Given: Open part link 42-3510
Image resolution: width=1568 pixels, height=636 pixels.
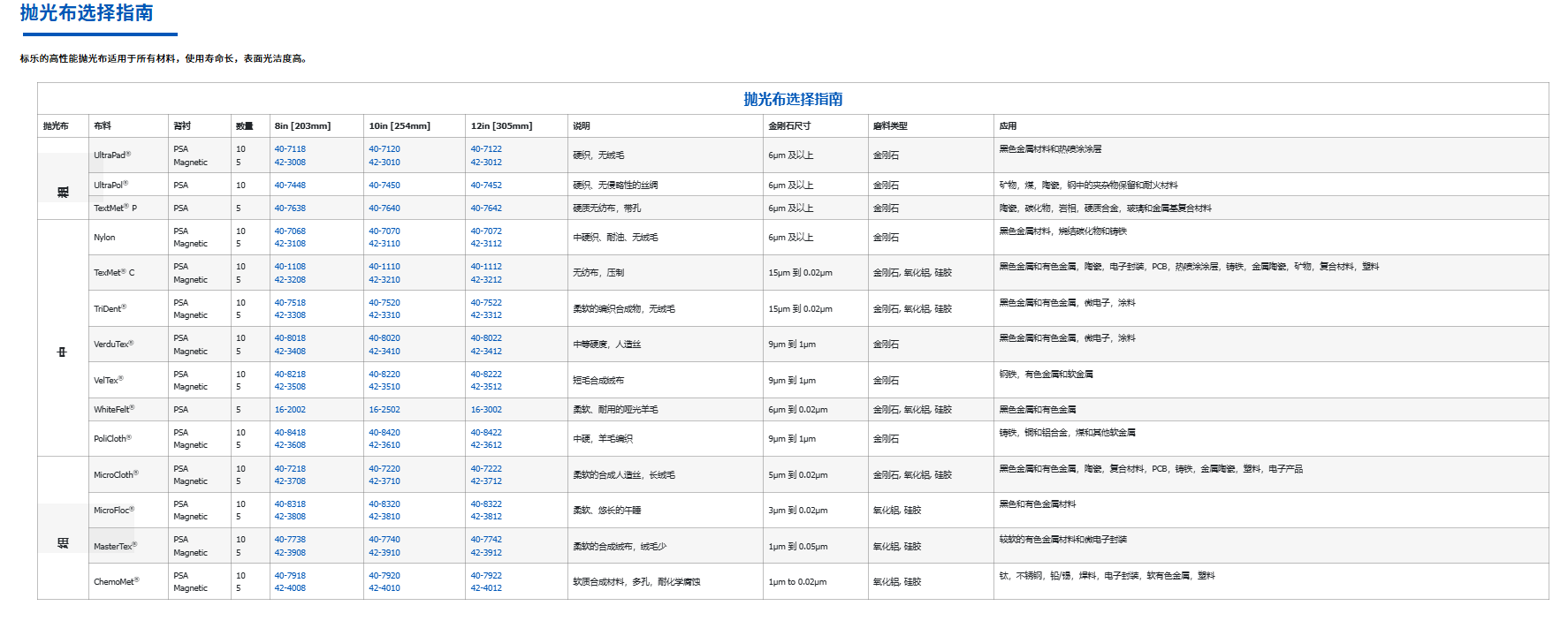Looking at the screenshot, I should pos(384,387).
